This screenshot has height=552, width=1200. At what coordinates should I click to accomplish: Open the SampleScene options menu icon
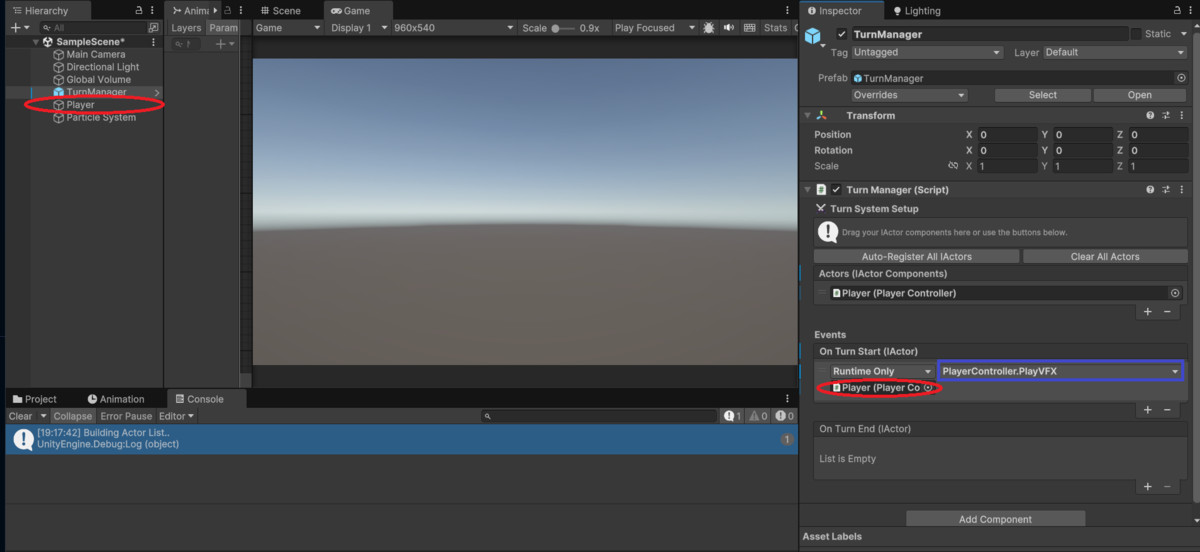(x=153, y=42)
